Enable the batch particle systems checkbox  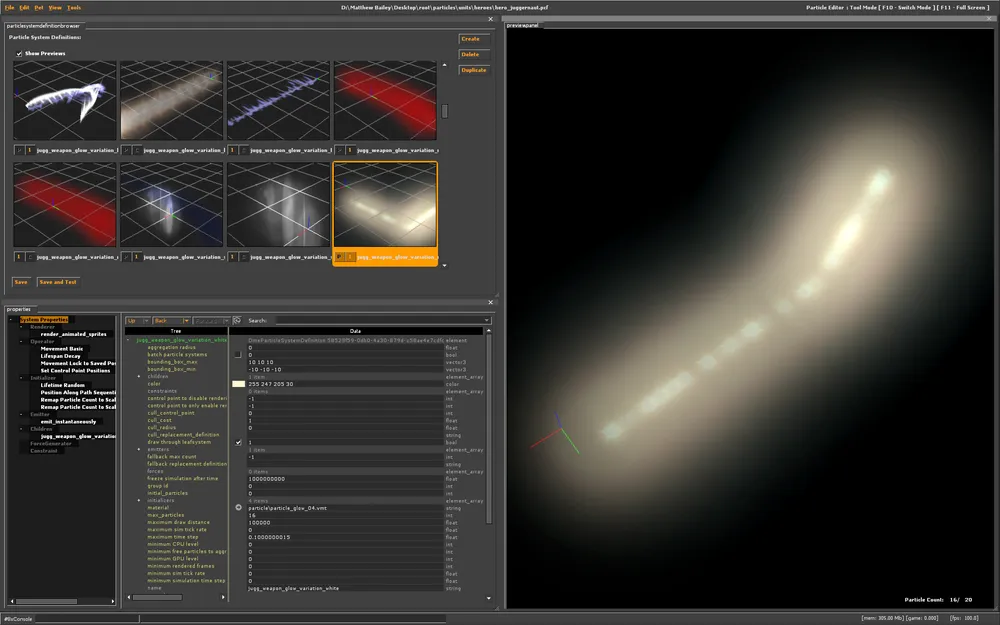(x=238, y=354)
